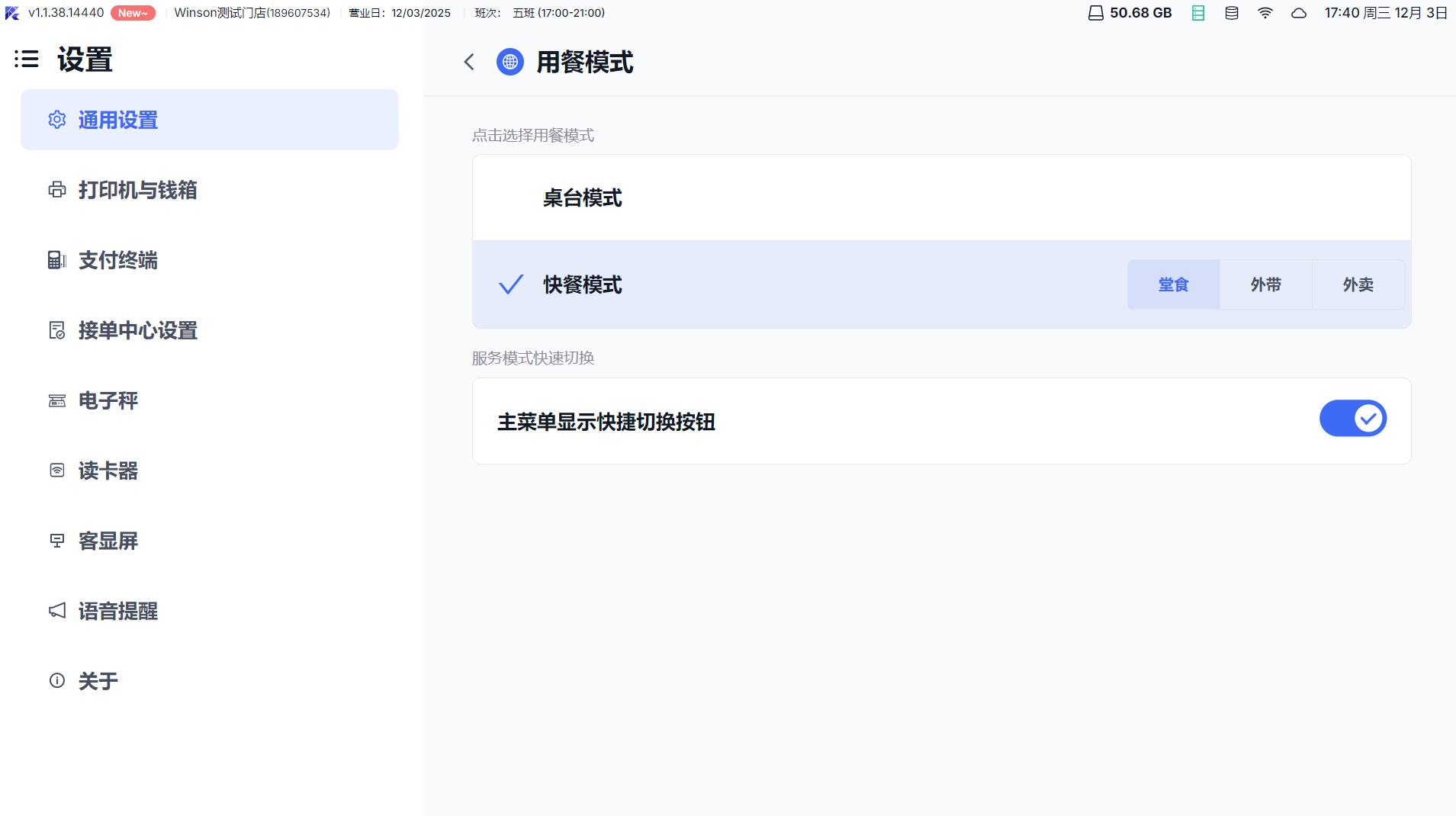Click the storage disk icon showing 50.68 GB
The width and height of the screenshot is (1456, 816).
click(x=1095, y=13)
